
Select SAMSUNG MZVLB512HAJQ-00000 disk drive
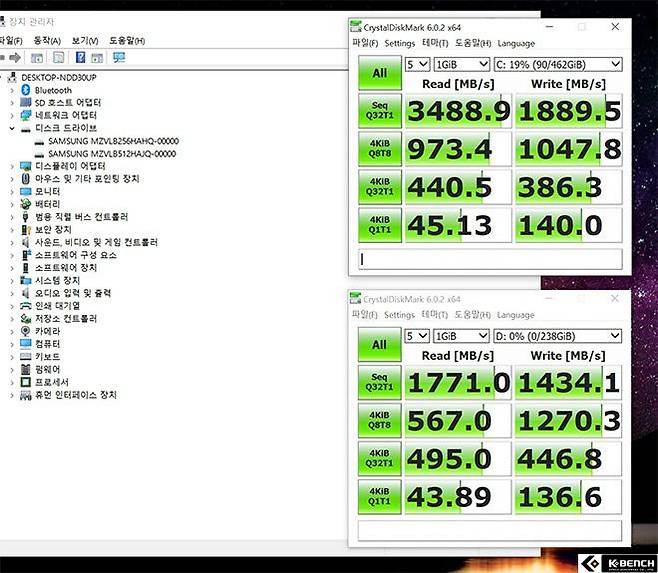click(x=112, y=154)
